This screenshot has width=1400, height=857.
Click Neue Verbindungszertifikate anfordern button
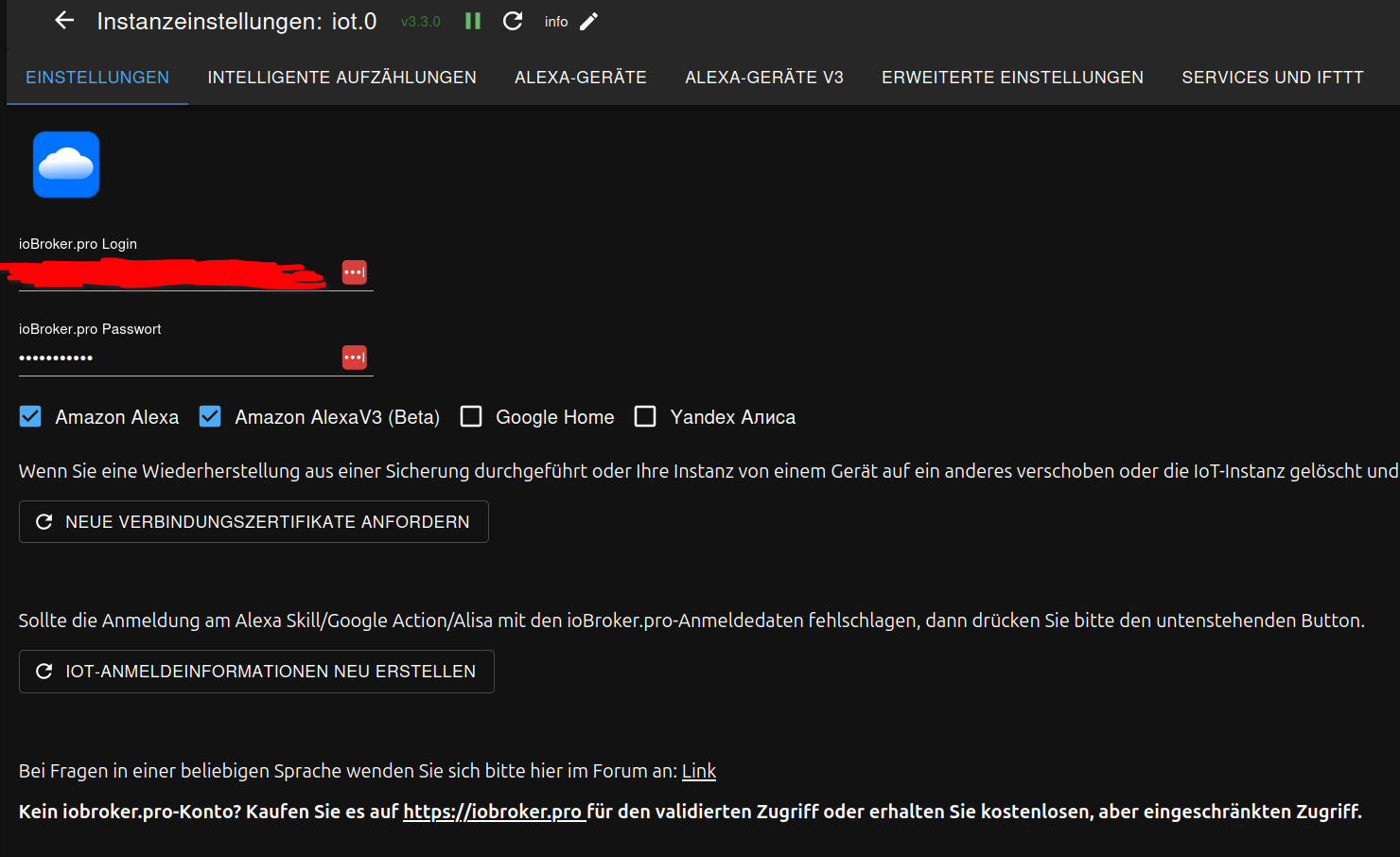click(x=254, y=522)
